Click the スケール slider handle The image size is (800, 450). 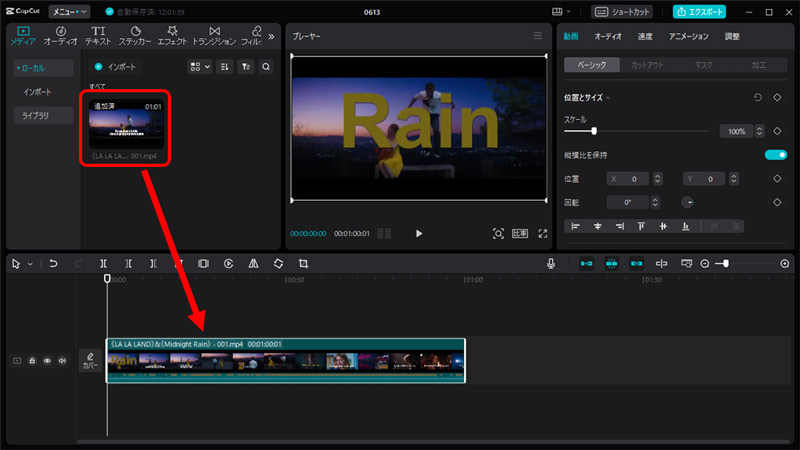pos(594,131)
